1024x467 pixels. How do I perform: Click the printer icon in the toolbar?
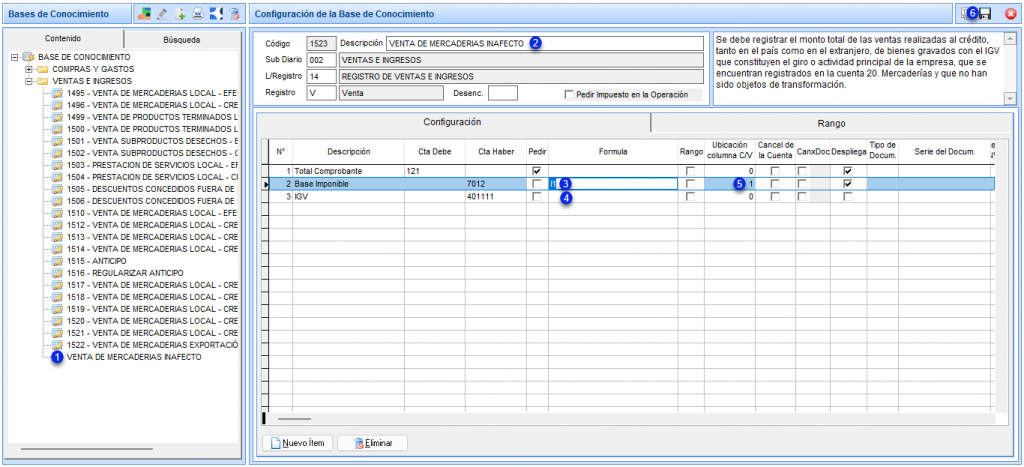coord(197,13)
